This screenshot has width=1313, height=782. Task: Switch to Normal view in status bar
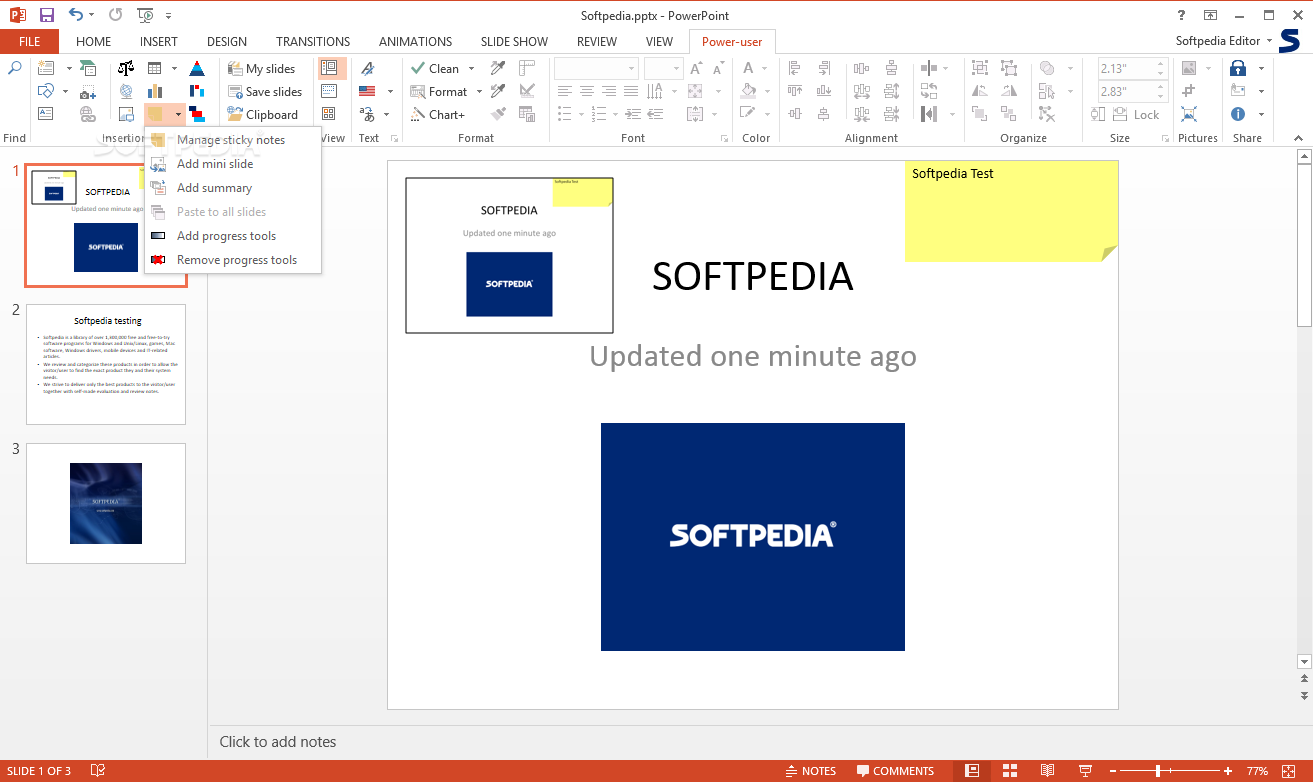point(971,771)
